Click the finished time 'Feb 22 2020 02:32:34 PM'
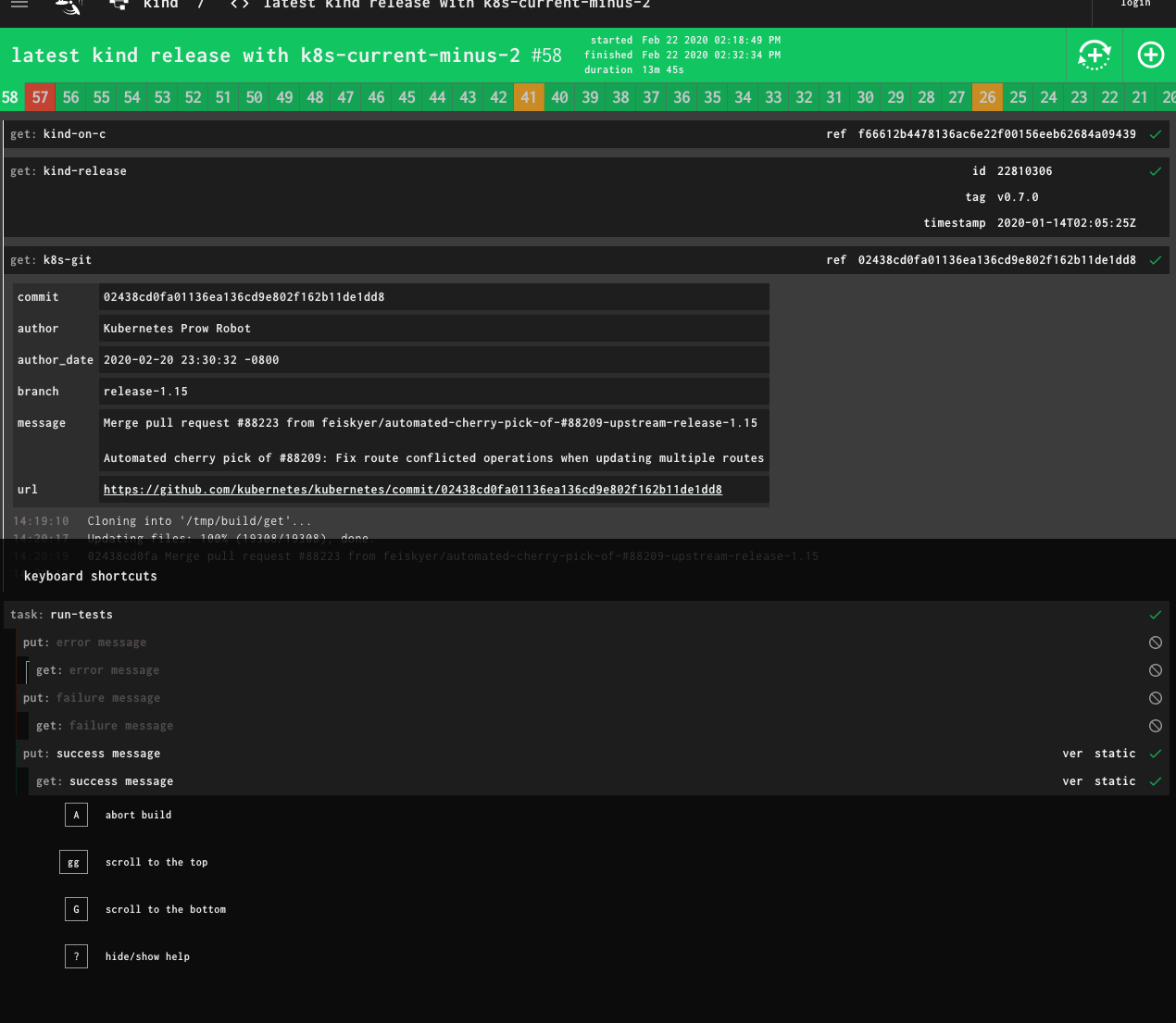This screenshot has height=1023, width=1176. pos(711,56)
